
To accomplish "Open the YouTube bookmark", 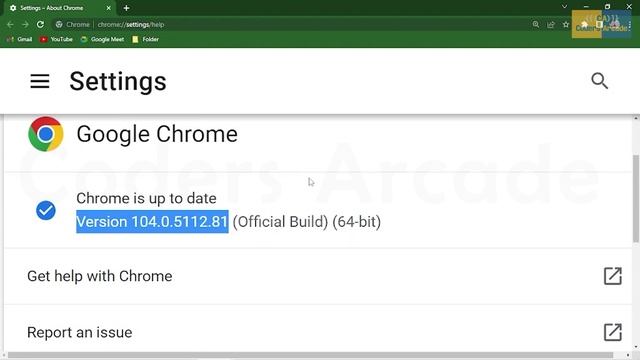I will (56, 39).
